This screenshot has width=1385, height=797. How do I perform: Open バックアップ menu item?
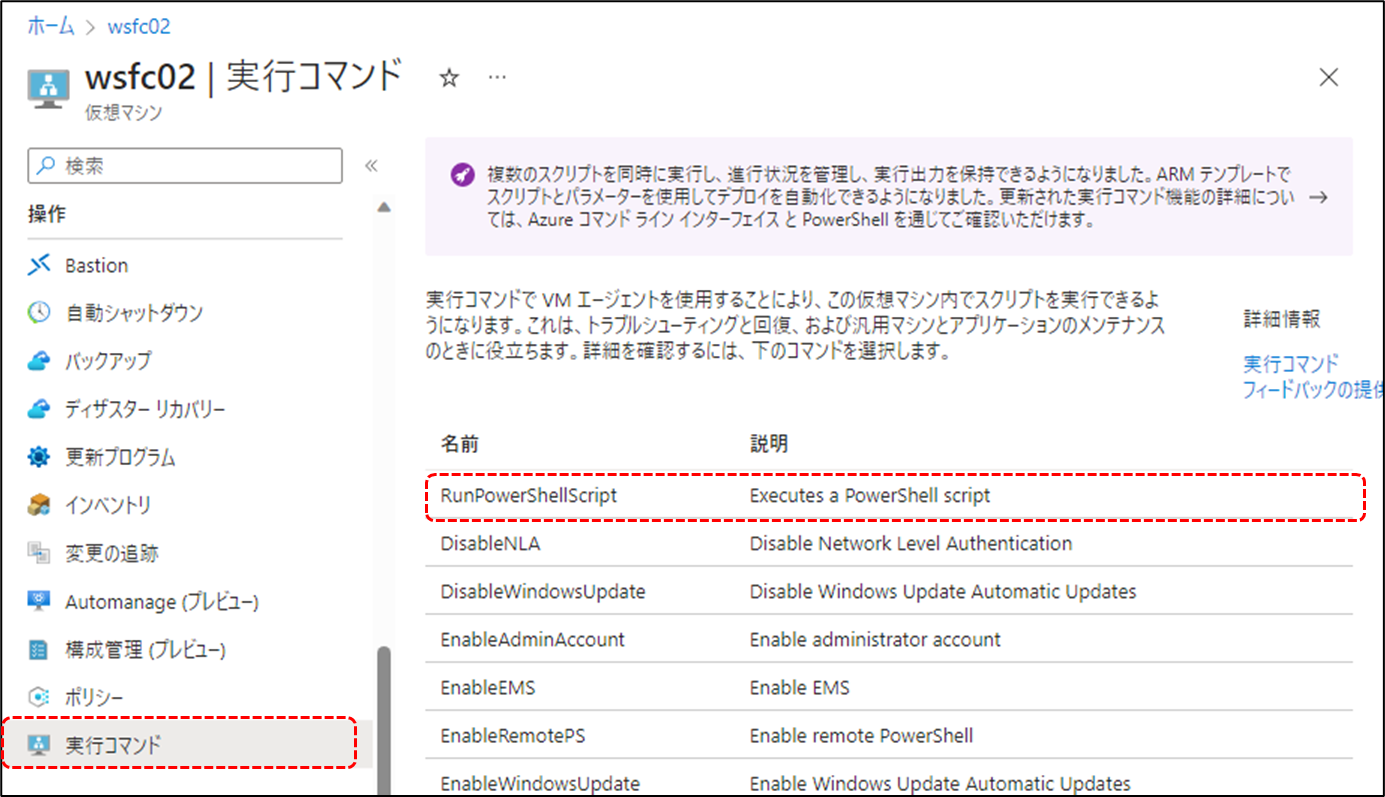pos(108,361)
